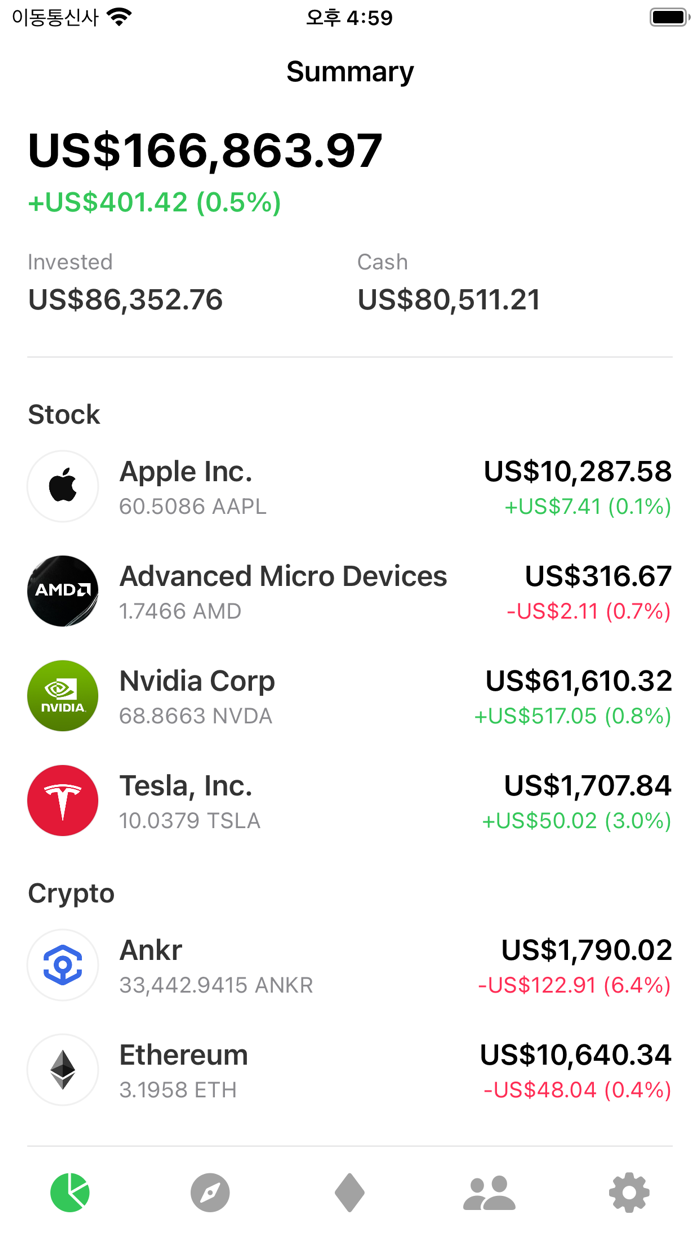Select the Crypto section header
The height and width of the screenshot is (1244, 700).
pos(70,893)
